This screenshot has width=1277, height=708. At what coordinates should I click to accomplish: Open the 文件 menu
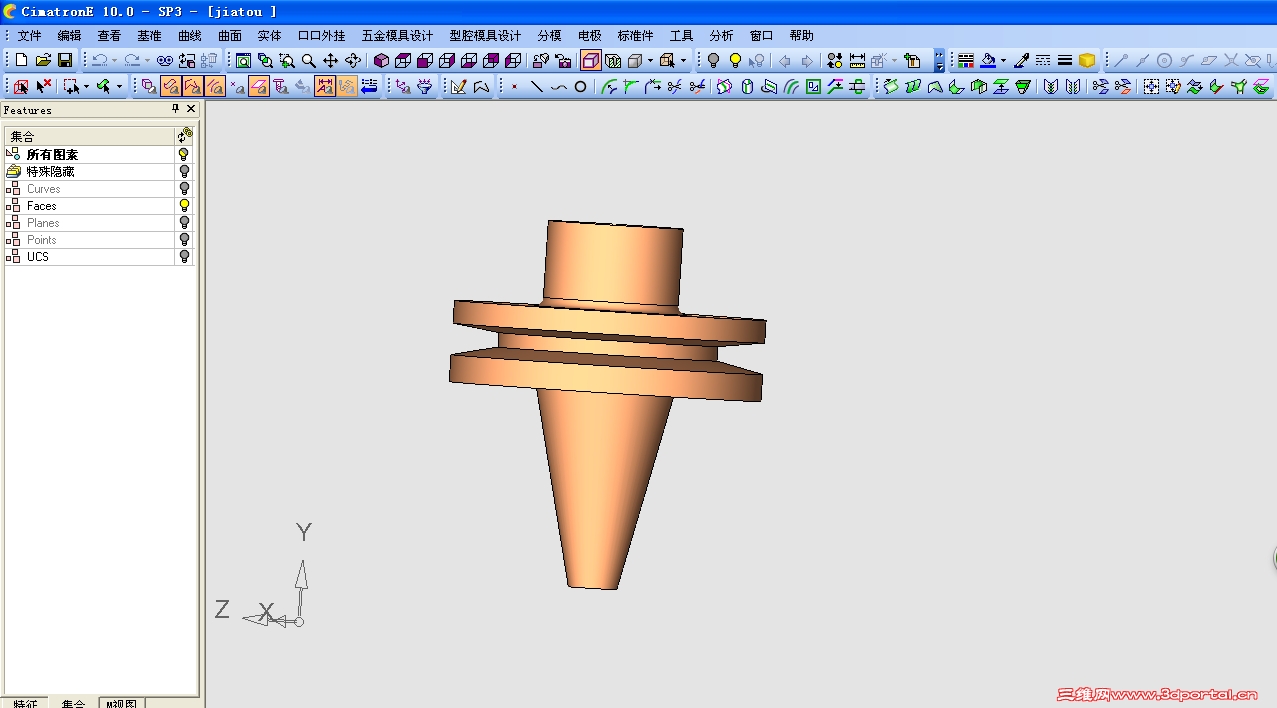click(29, 35)
